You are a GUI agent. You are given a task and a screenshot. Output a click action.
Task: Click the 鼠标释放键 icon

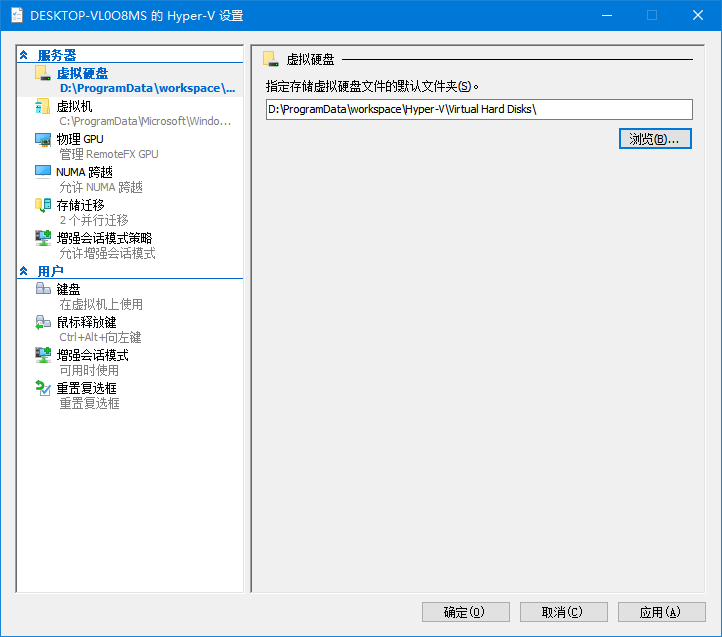point(43,322)
